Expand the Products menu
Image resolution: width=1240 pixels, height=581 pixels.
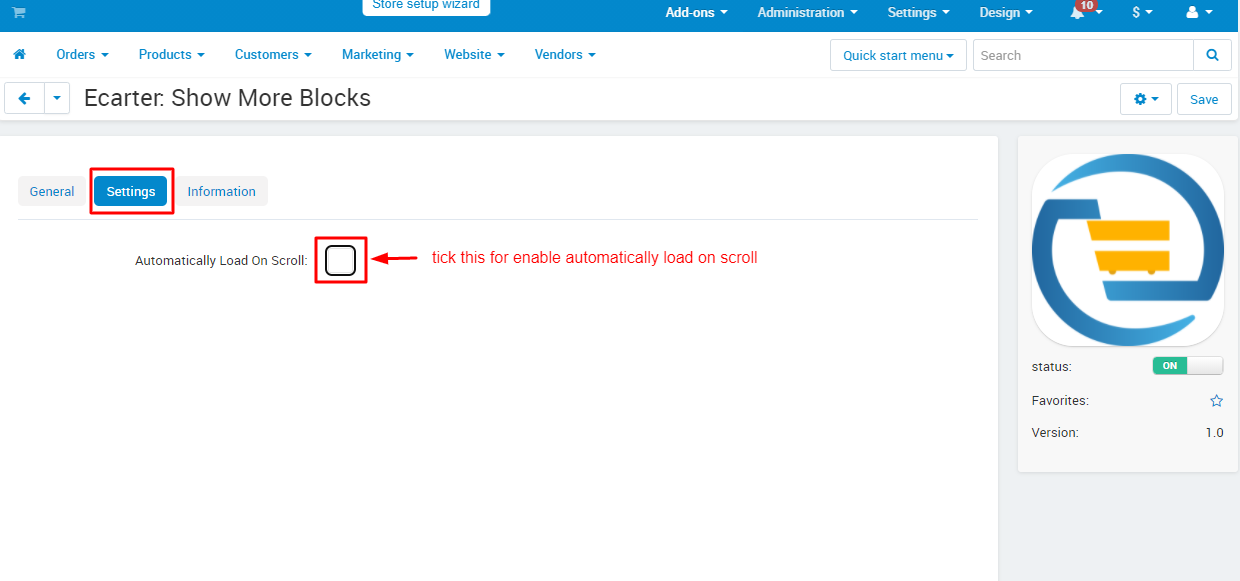point(171,55)
